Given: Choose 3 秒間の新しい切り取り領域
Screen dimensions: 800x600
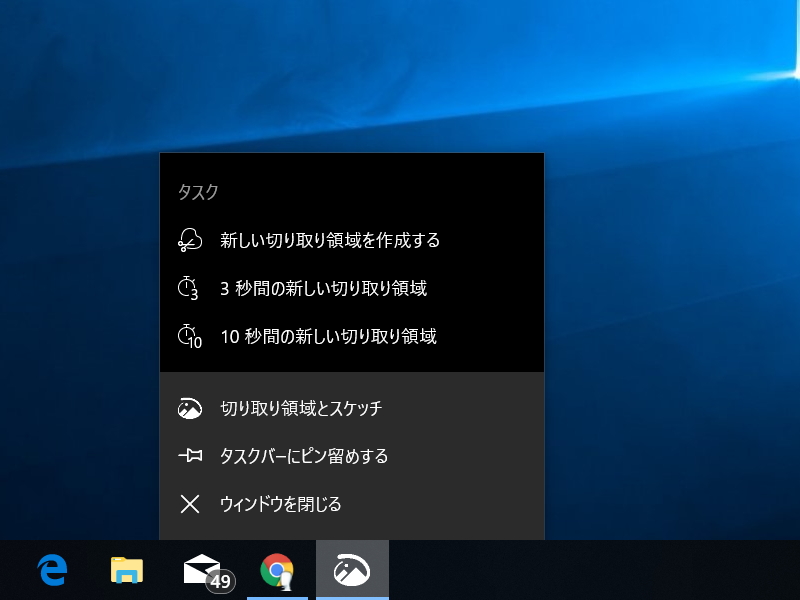Looking at the screenshot, I should (352, 288).
